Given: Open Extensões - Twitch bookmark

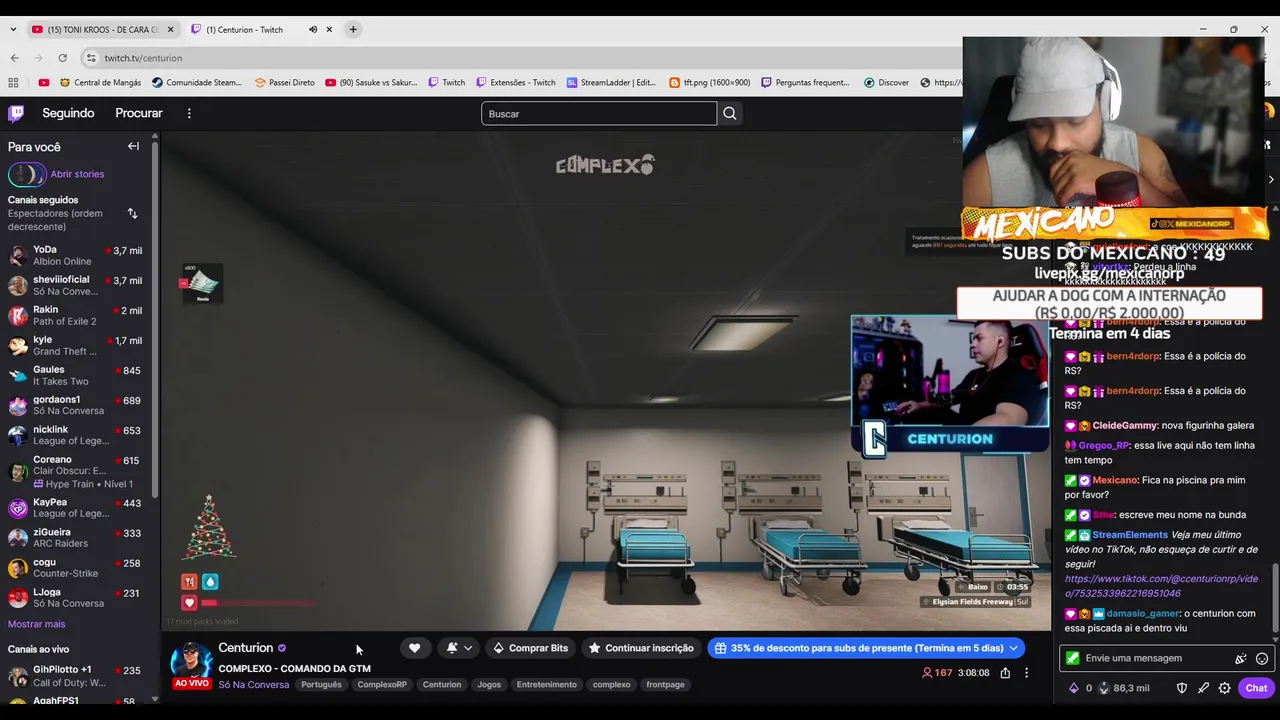Looking at the screenshot, I should (x=516, y=82).
